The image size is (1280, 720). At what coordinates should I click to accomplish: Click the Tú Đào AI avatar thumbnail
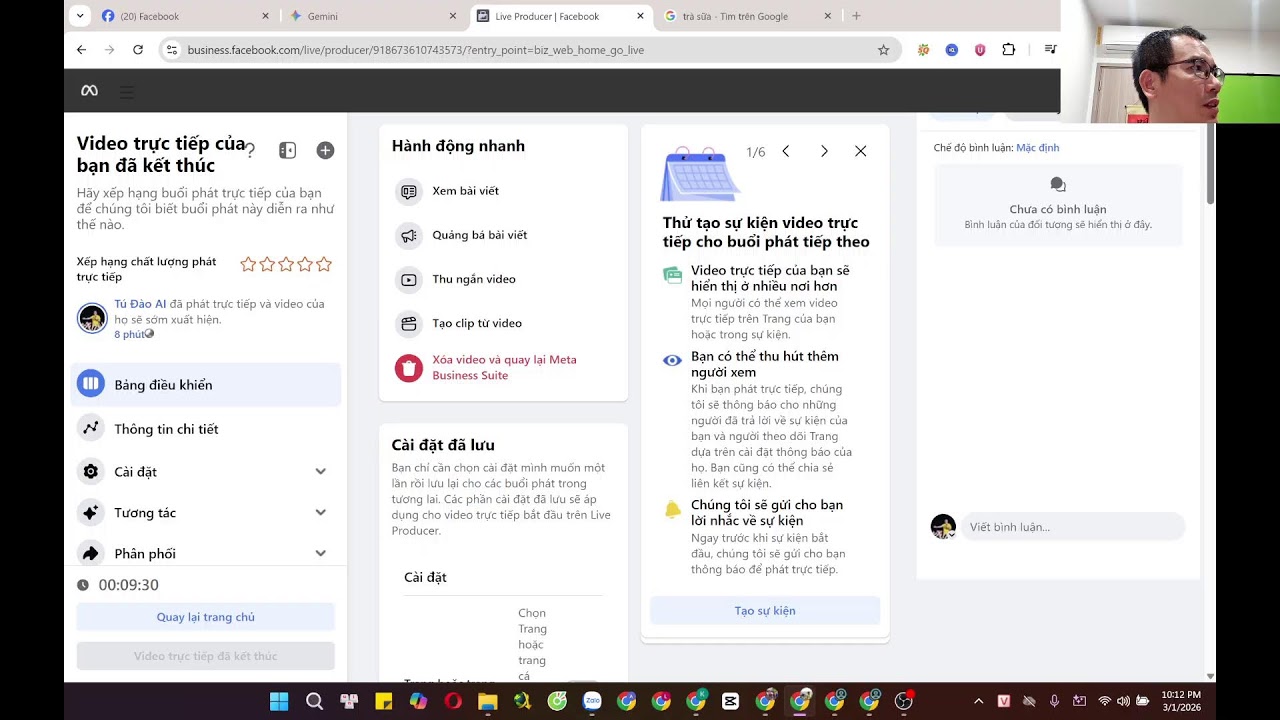[x=92, y=319]
